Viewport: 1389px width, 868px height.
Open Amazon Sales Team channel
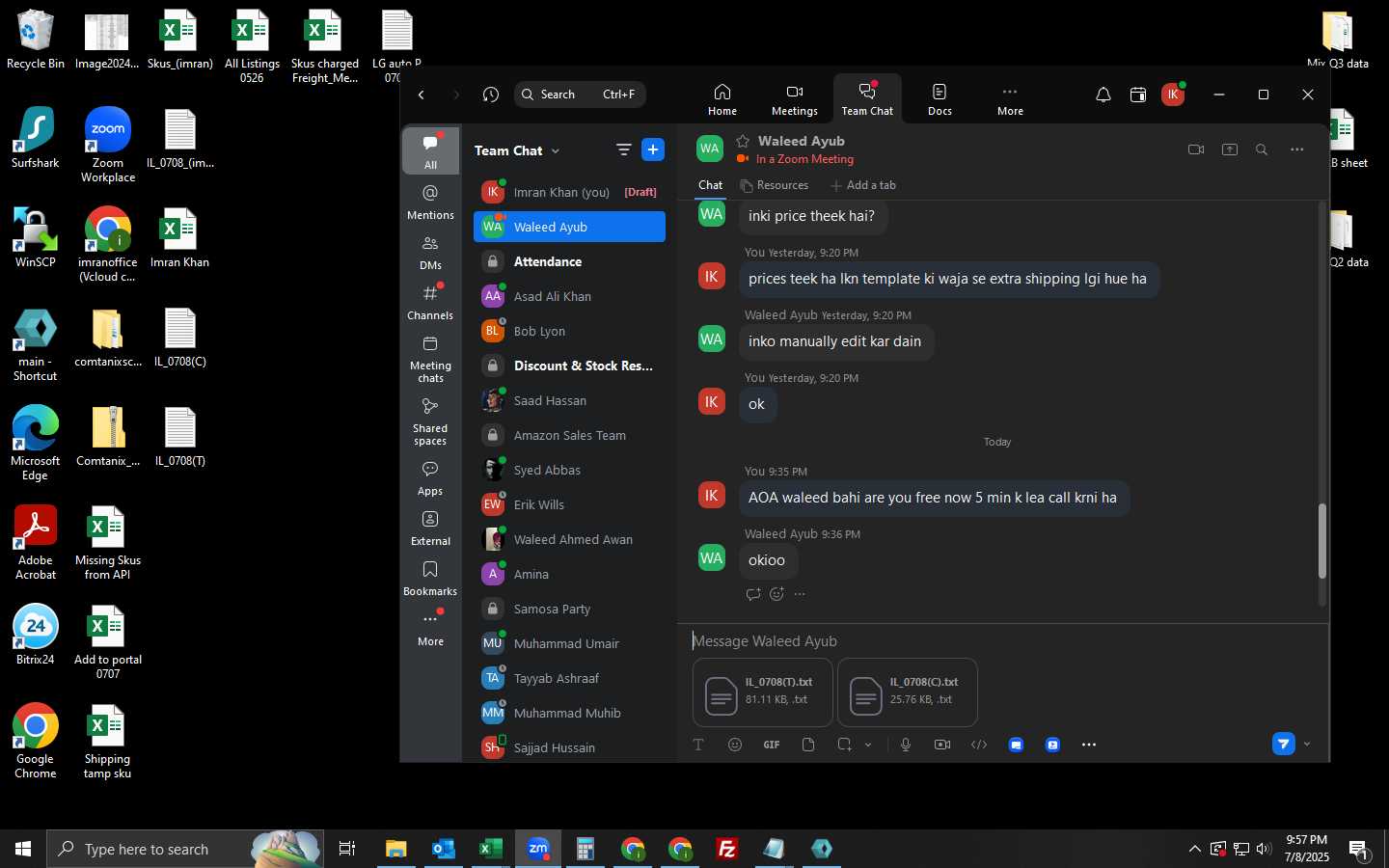coord(569,435)
